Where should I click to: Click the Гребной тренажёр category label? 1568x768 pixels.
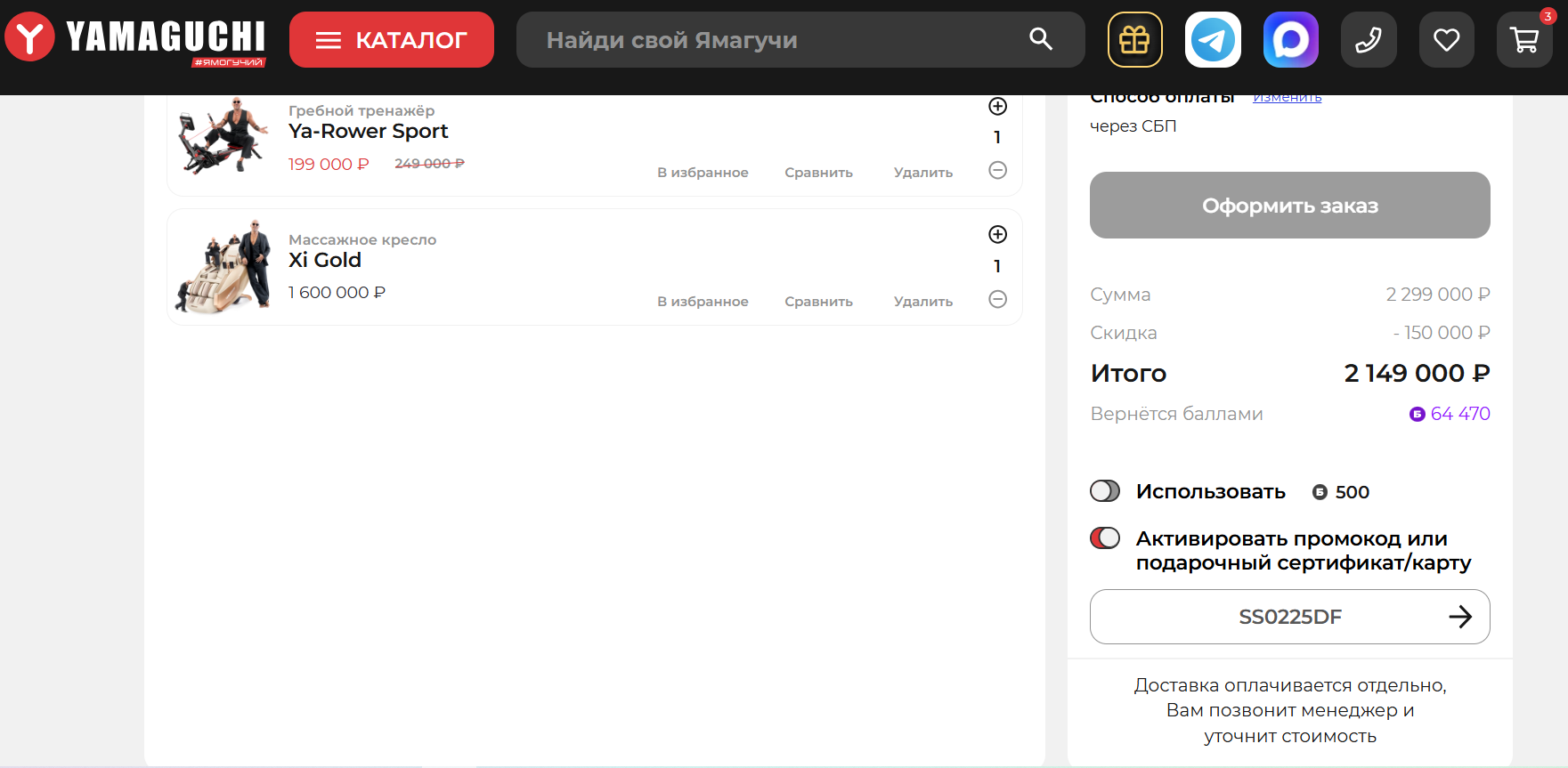pyautogui.click(x=362, y=110)
